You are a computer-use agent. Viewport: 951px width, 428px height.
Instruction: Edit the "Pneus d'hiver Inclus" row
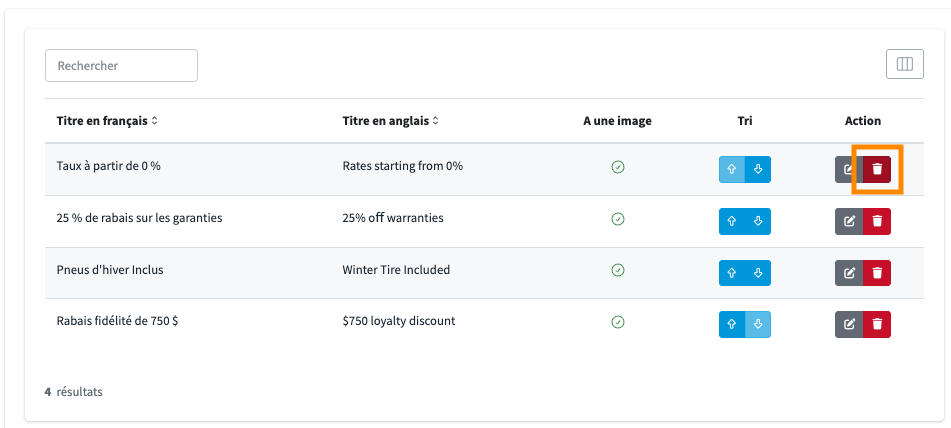(848, 272)
